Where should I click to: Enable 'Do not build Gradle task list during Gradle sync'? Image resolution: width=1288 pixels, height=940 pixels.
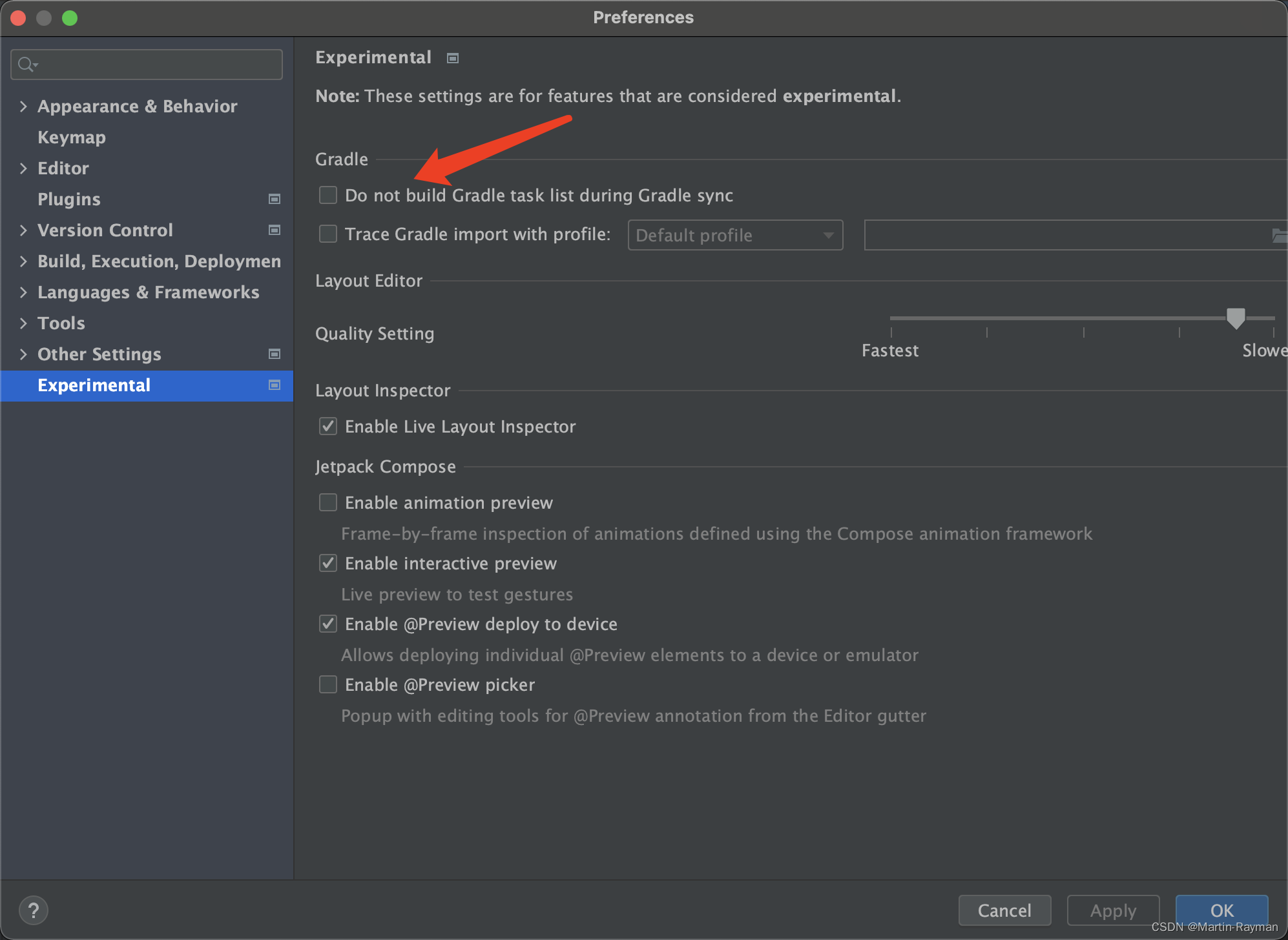(327, 195)
